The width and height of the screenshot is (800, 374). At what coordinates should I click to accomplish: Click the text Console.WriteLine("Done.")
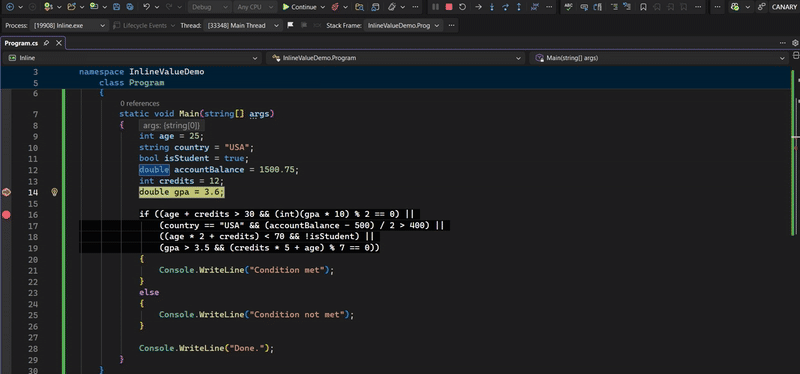point(204,348)
